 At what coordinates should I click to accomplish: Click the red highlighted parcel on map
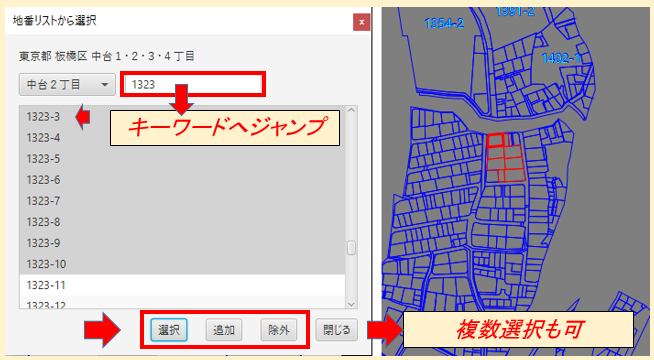505,158
